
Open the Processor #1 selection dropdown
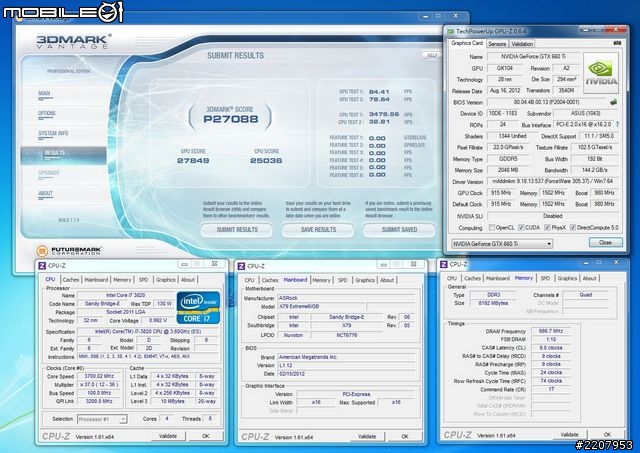tap(102, 419)
